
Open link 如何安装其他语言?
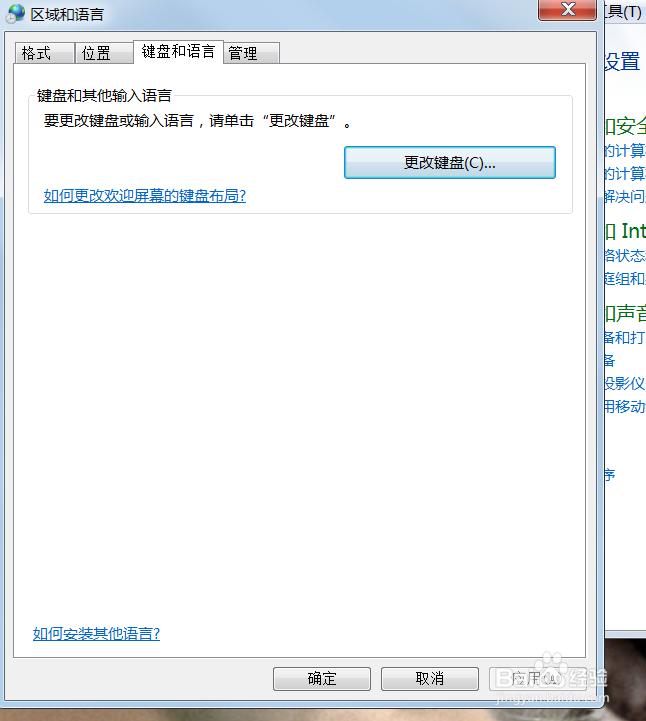pos(96,634)
